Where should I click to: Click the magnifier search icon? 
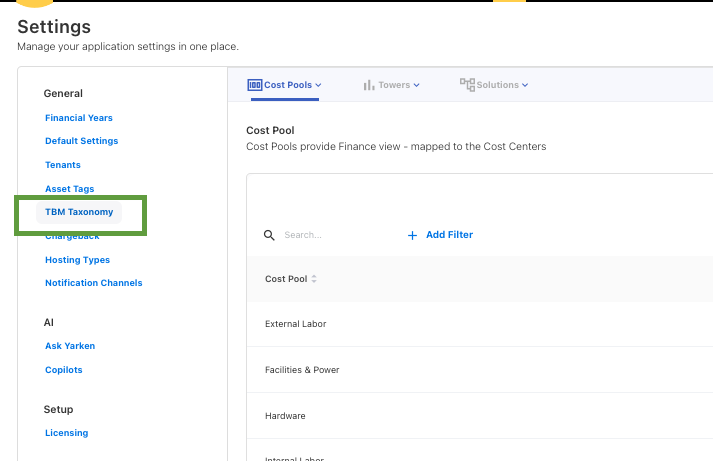tap(269, 235)
